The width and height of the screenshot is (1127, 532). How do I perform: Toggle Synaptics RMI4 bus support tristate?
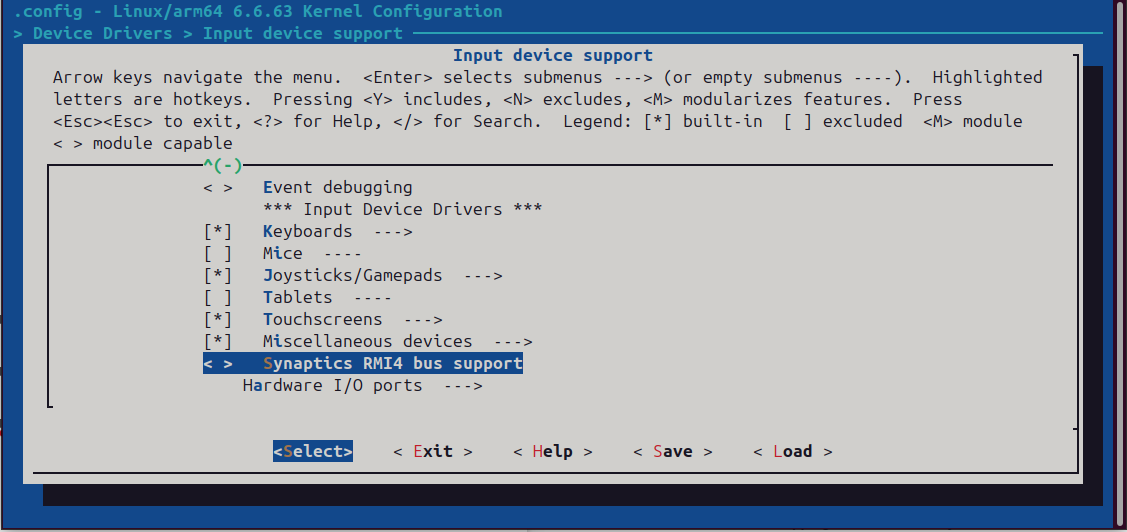(218, 364)
